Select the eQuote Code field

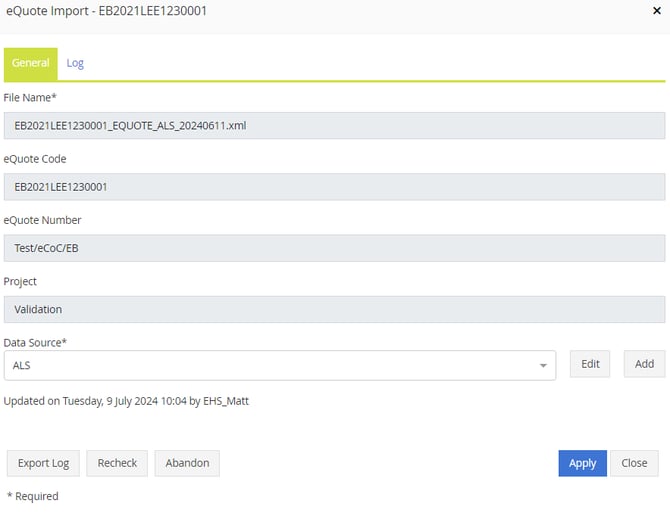point(334,187)
